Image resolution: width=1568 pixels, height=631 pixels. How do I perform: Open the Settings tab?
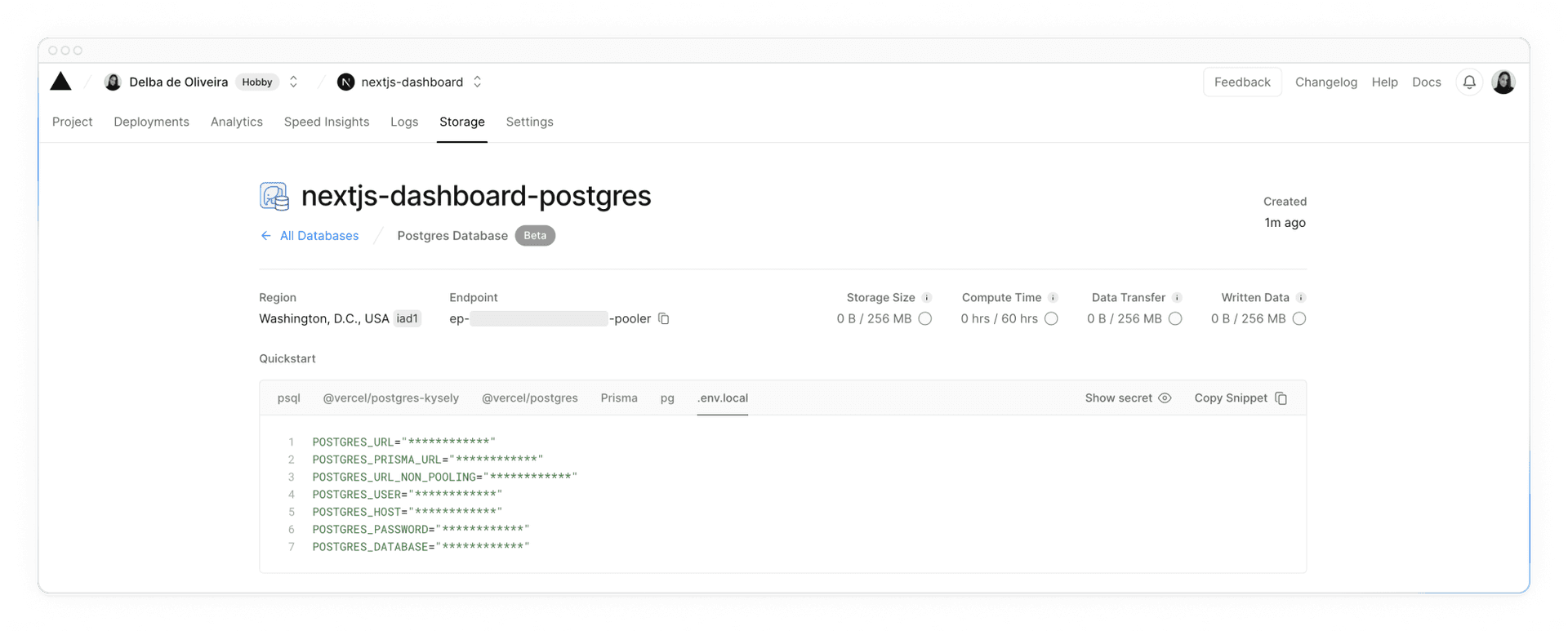coord(529,122)
